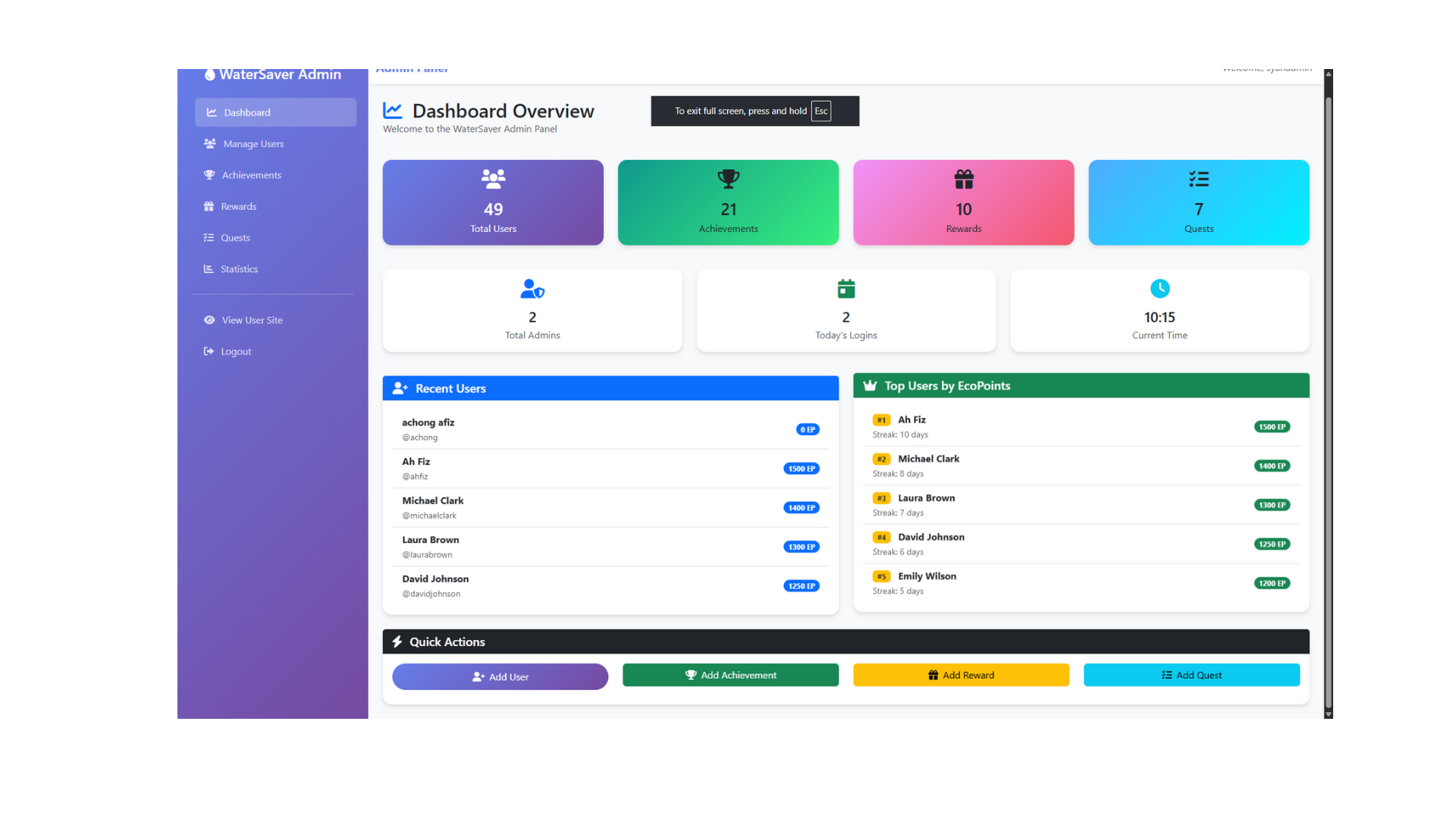Click the 1500 EP badge in Recent Users
Image resolution: width=1456 pixels, height=819 pixels.
coord(802,469)
